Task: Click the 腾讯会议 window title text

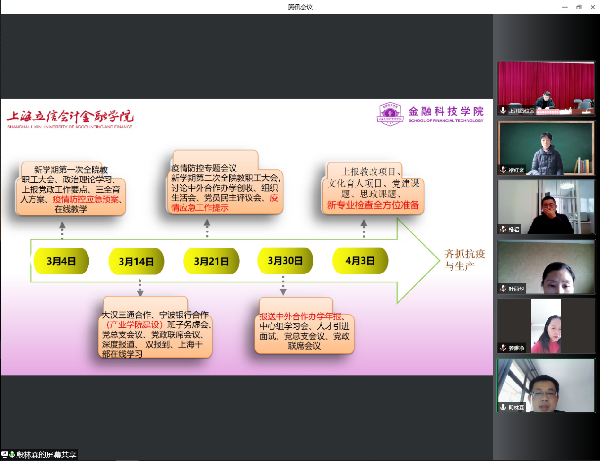Action: coord(300,6)
